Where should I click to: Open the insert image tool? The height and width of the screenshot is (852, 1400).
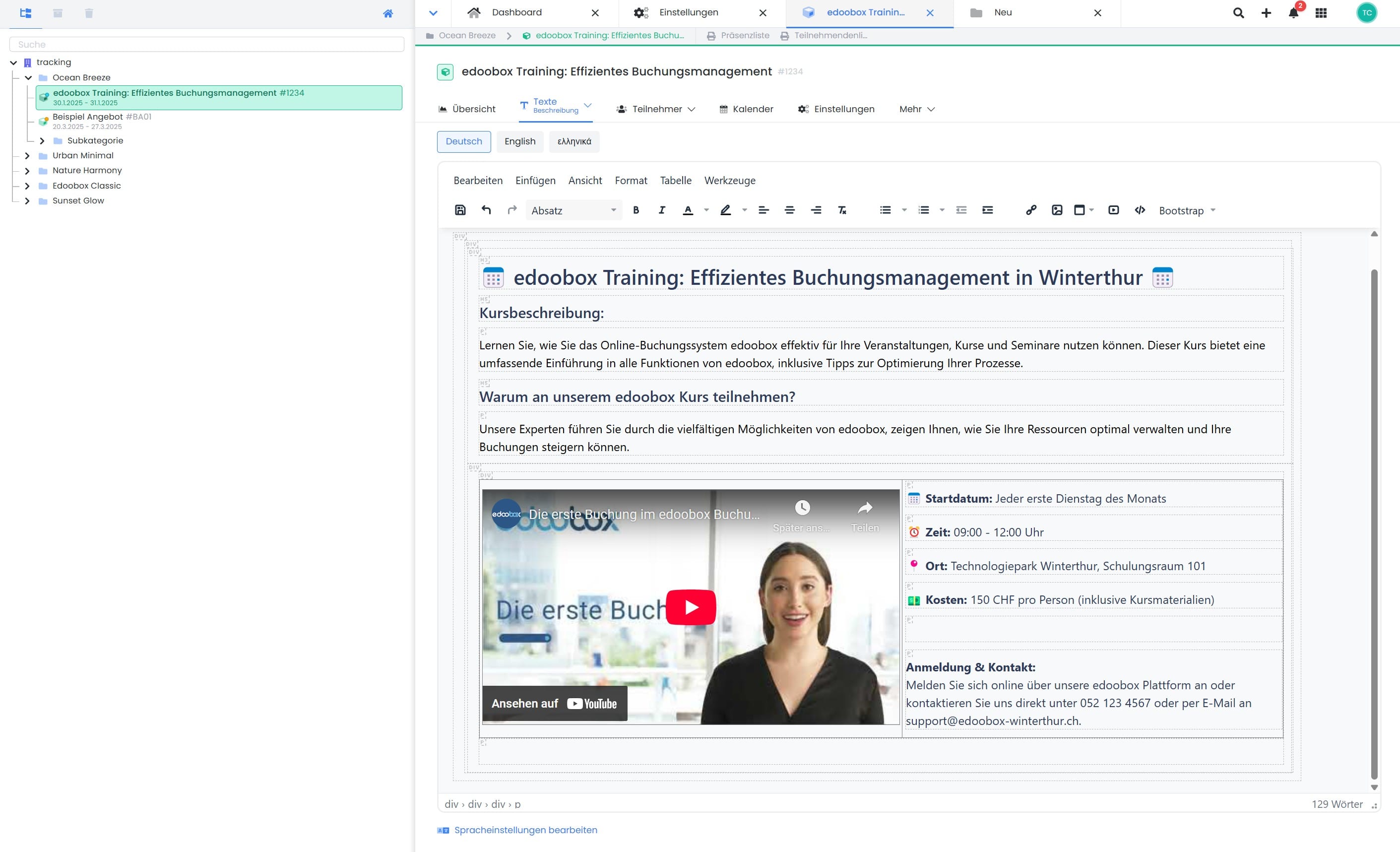pos(1057,210)
